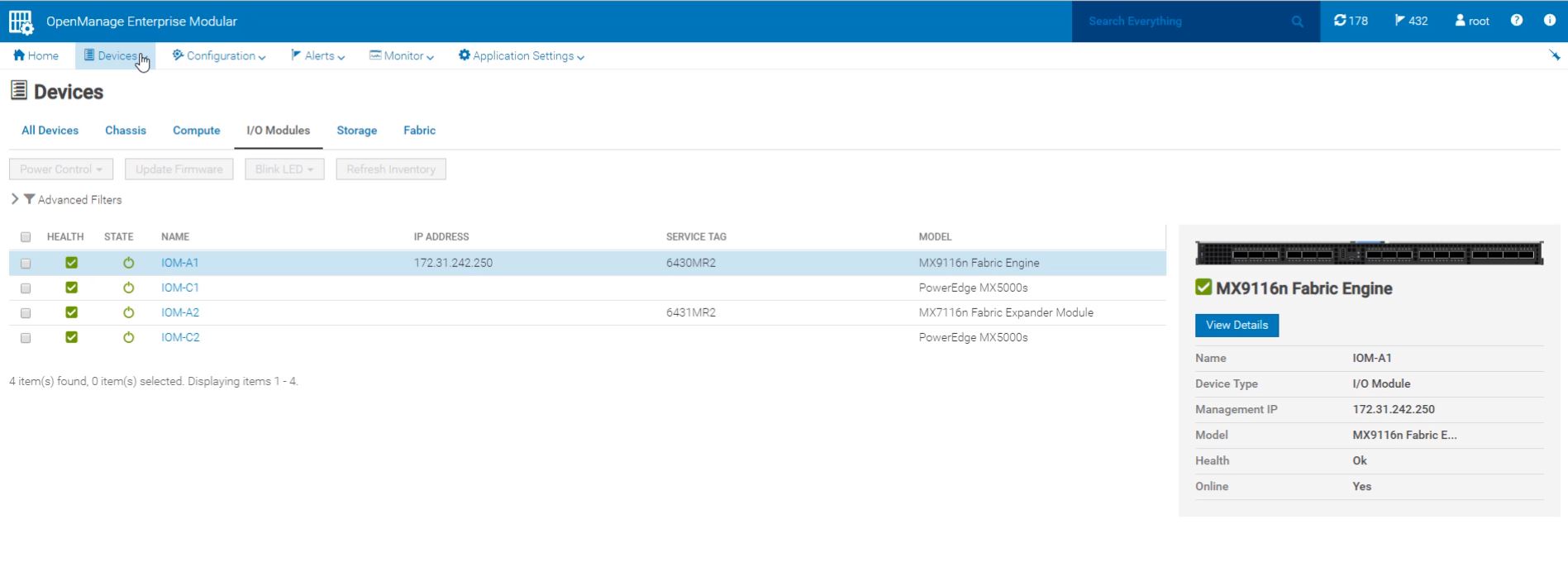The width and height of the screenshot is (1568, 562).
Task: Open the Application Settings dropdown menu
Action: click(x=522, y=56)
